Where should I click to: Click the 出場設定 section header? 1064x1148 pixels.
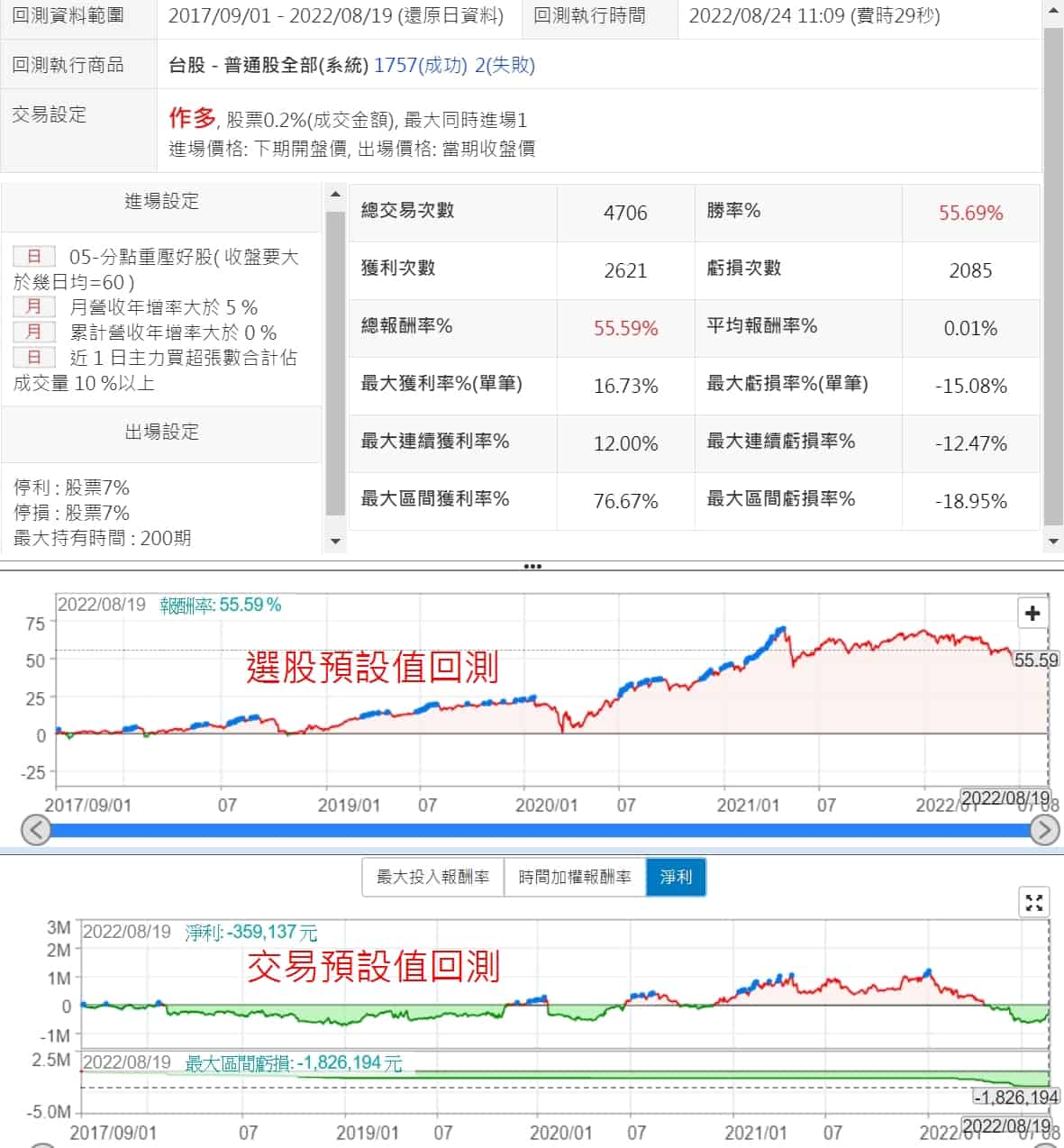click(161, 433)
